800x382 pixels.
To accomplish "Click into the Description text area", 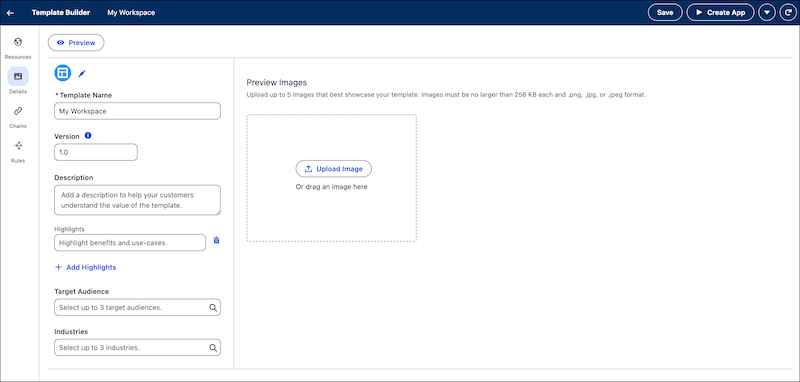I will (137, 200).
